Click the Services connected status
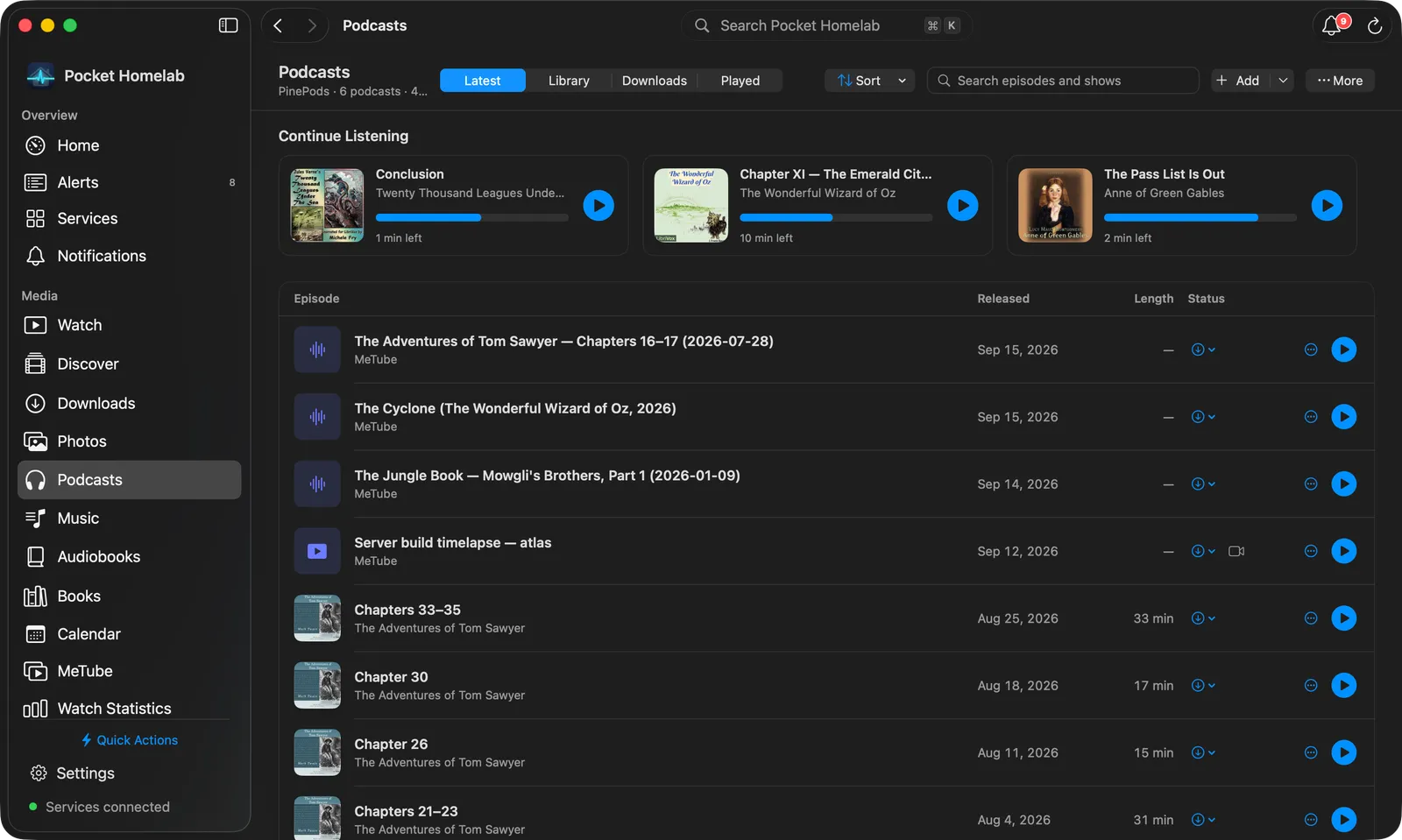 coord(99,807)
